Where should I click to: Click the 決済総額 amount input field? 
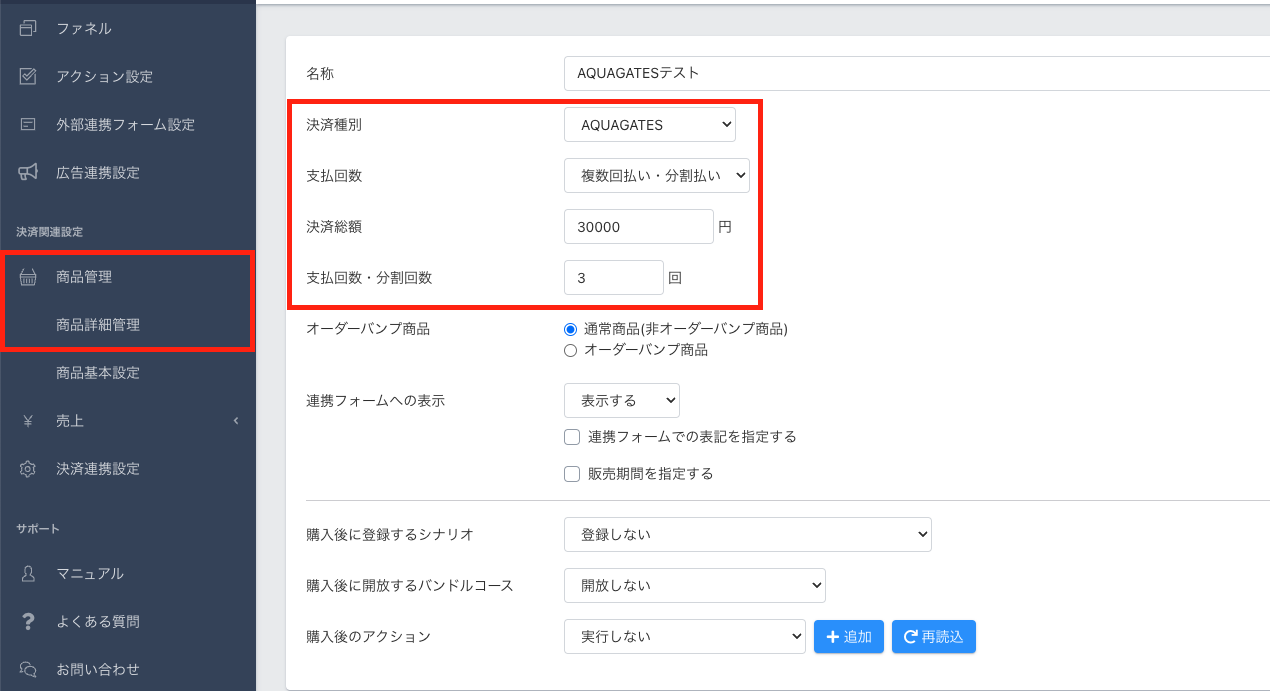point(638,227)
